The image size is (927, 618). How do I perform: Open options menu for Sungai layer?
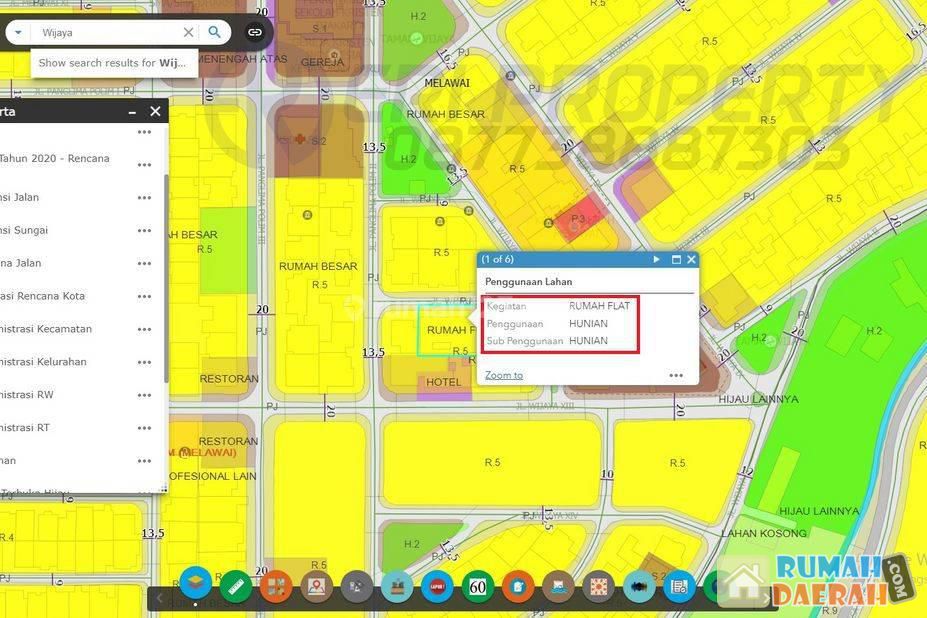click(x=145, y=230)
